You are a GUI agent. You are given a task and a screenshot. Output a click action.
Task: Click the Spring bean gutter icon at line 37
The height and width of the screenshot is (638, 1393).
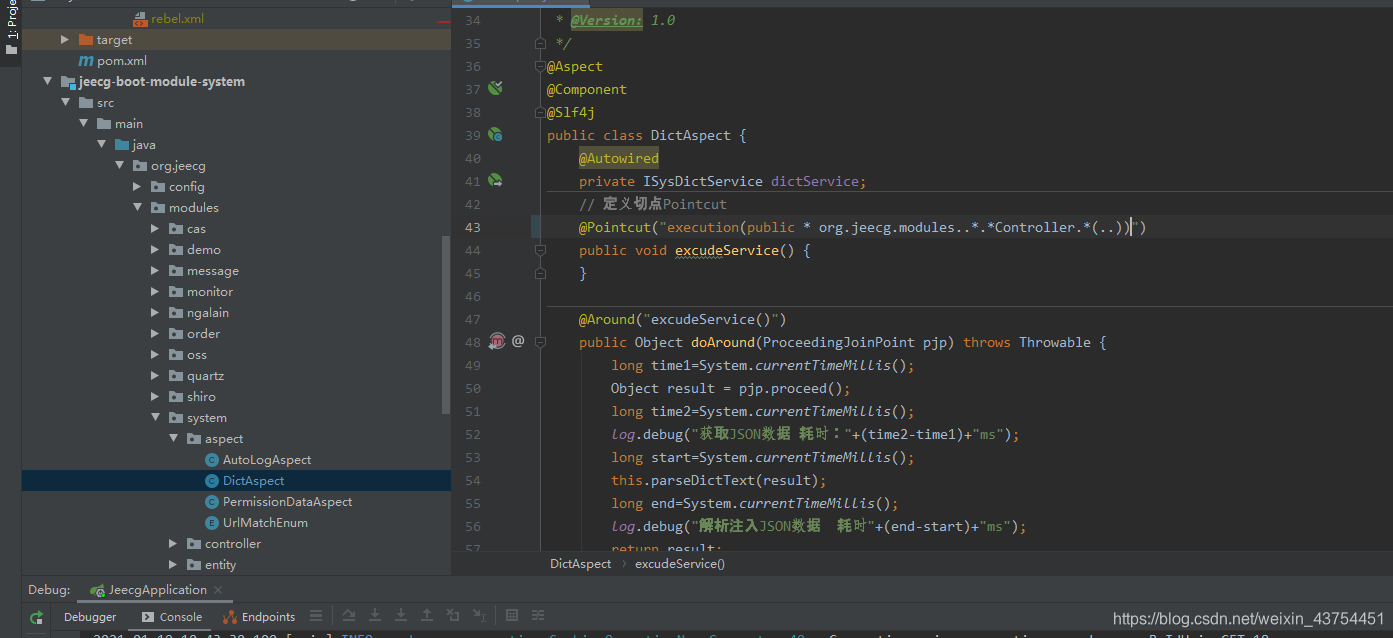[x=495, y=89]
